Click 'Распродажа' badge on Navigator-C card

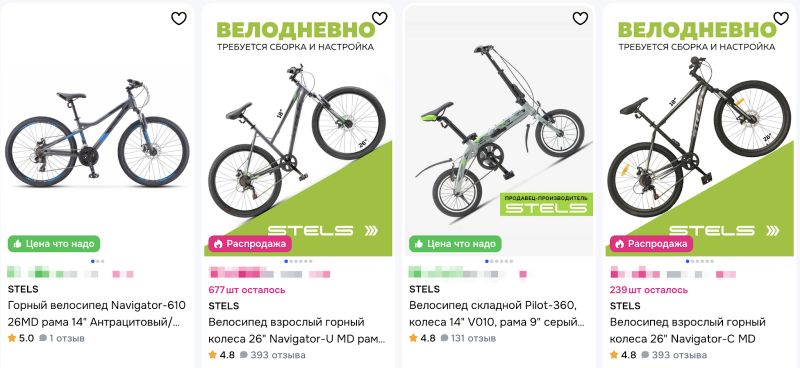(x=651, y=244)
